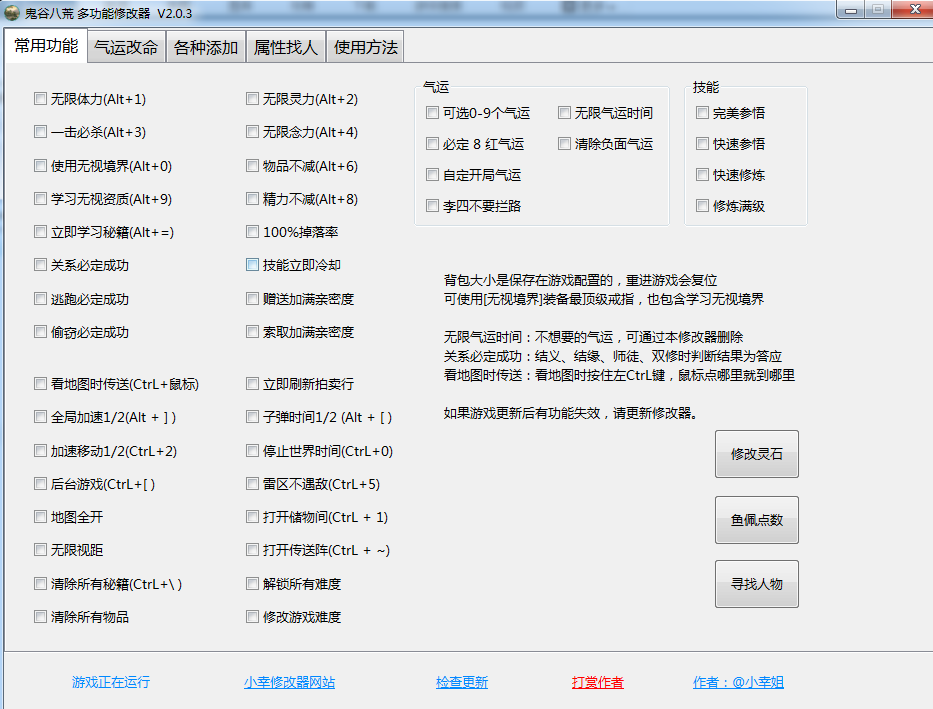Toggle 一击必杀(Alt+3) checkbox

(40, 132)
